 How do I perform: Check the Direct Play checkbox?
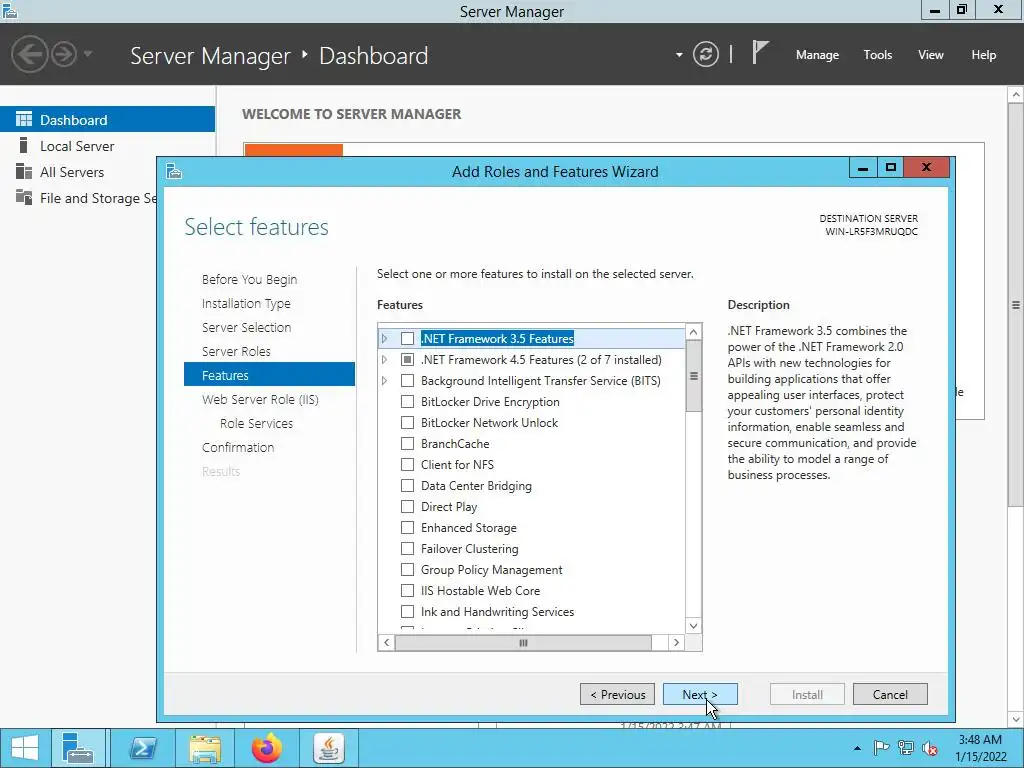point(408,506)
